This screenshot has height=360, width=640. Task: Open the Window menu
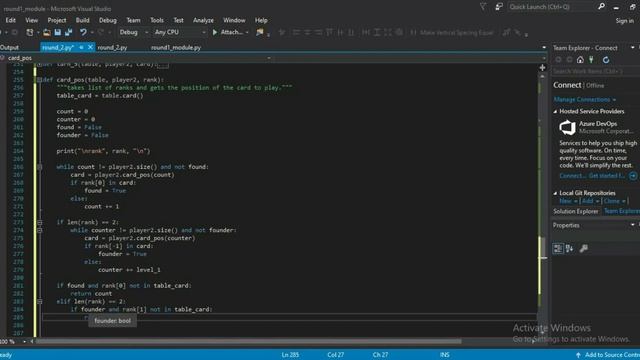click(x=234, y=20)
